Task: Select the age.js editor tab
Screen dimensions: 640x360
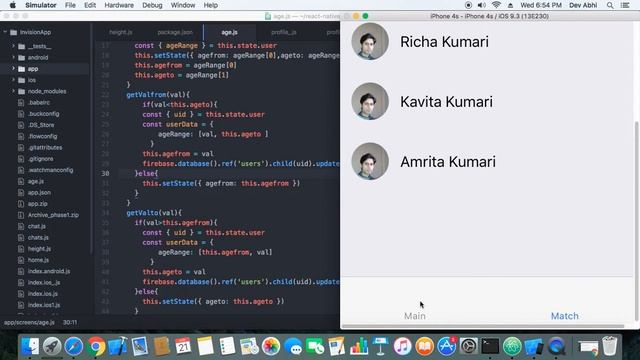Action: tap(229, 32)
